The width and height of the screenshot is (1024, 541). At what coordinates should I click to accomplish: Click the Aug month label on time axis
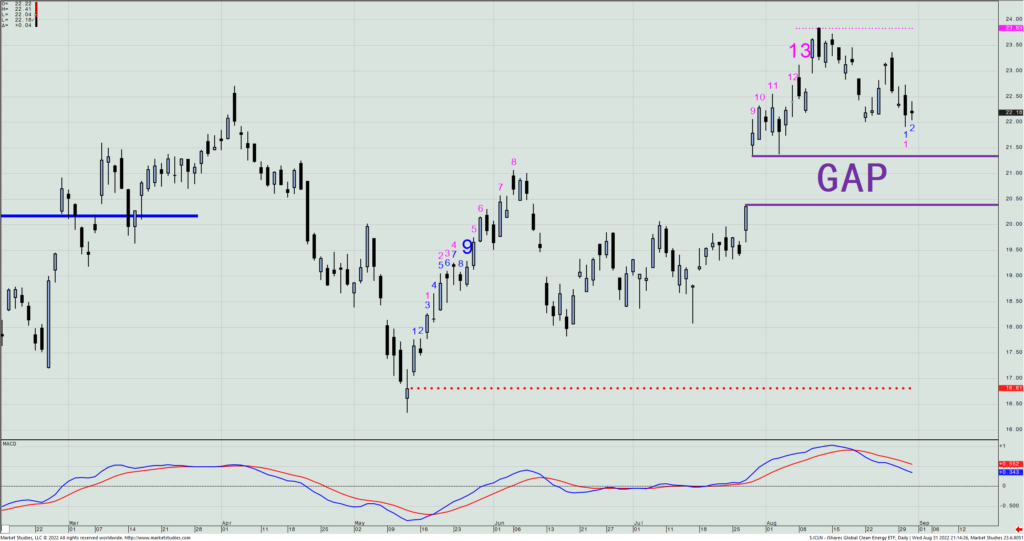[771, 523]
